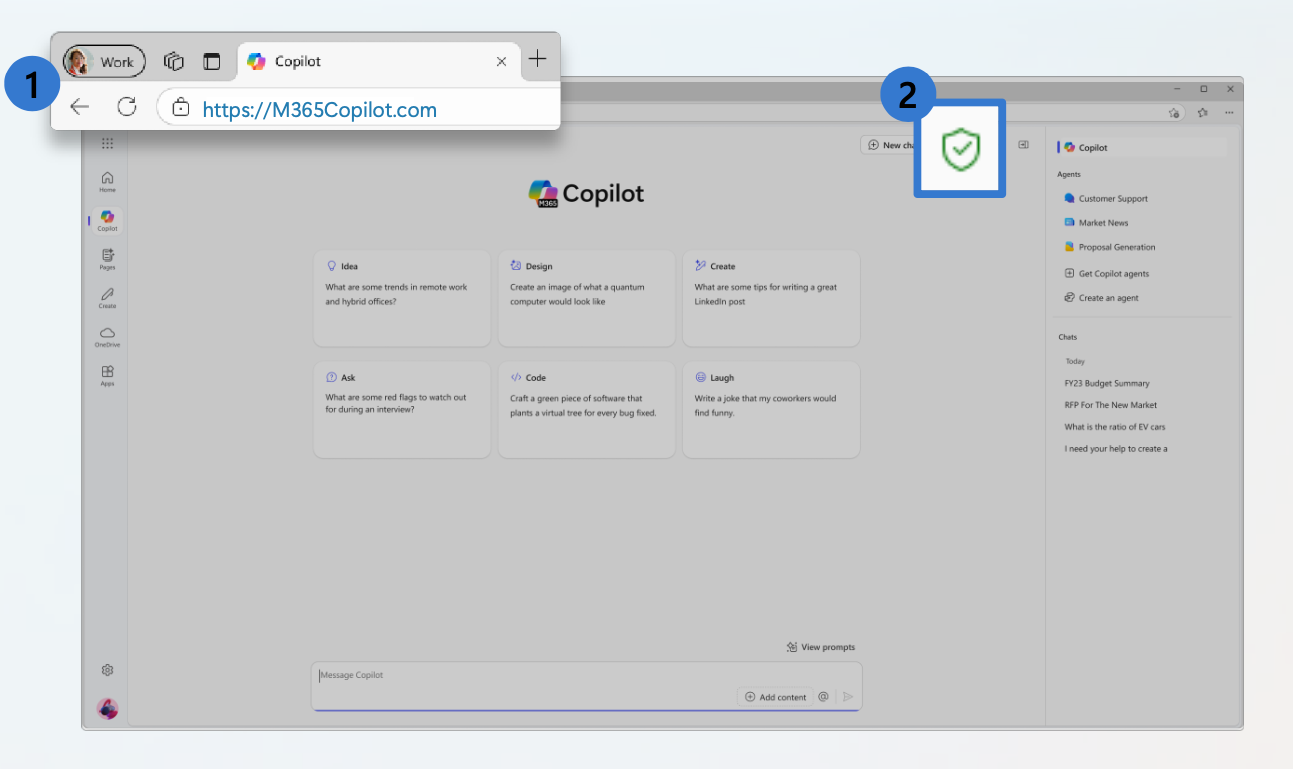The image size is (1293, 769).
Task: Open the Pages icon in left sidebar
Action: [x=107, y=258]
